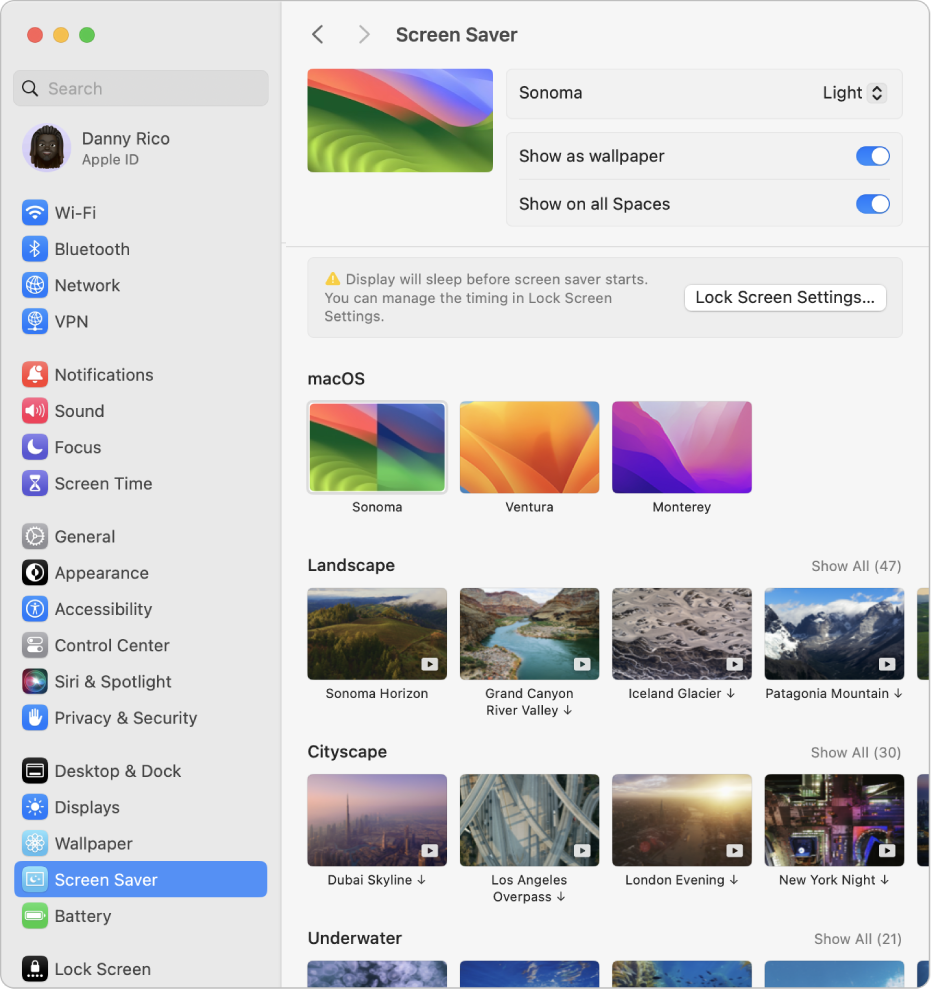The height and width of the screenshot is (990, 934).
Task: Click the Focus moon icon
Action: 35,447
